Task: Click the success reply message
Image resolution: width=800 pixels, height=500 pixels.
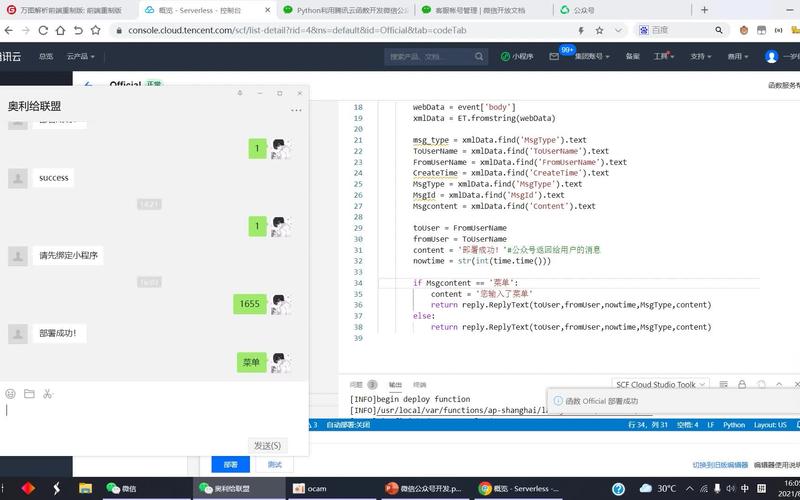Action: [x=54, y=178]
